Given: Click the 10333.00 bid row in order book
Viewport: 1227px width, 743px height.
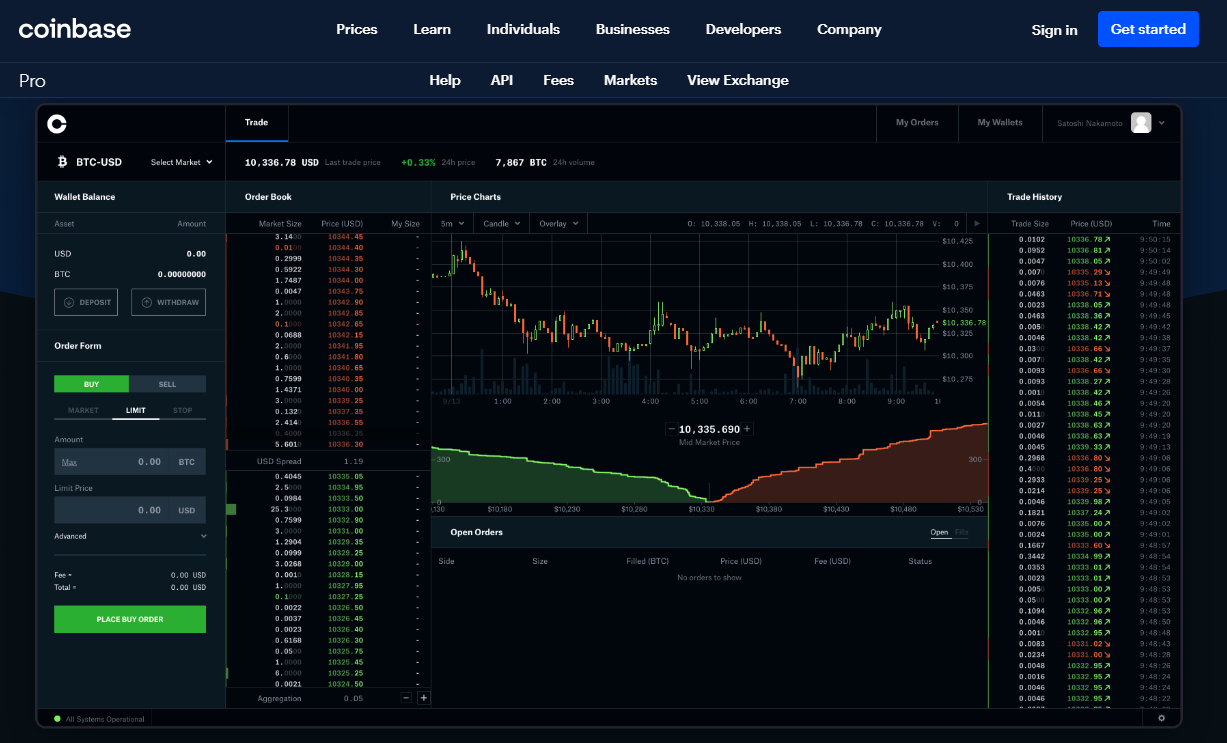Looking at the screenshot, I should 328,509.
